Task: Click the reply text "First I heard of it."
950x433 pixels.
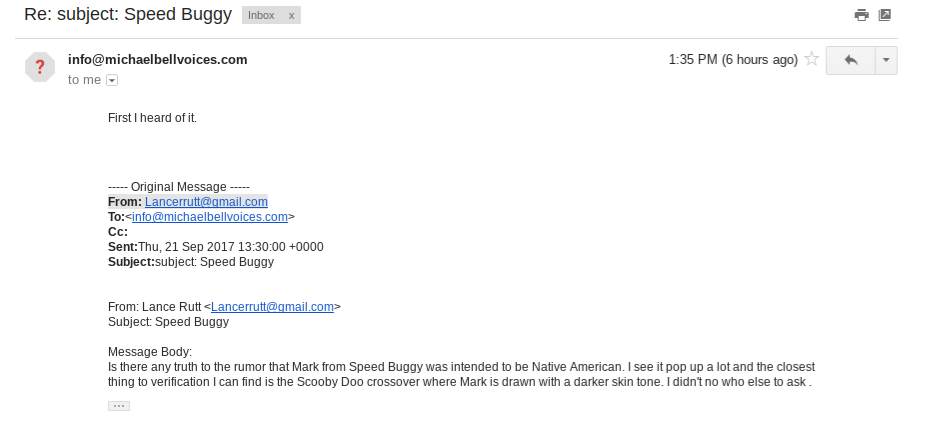Action: tap(153, 118)
